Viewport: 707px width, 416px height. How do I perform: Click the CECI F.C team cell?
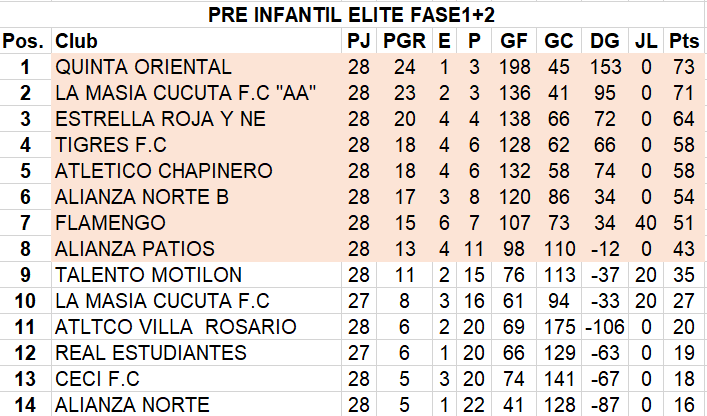[197, 379]
